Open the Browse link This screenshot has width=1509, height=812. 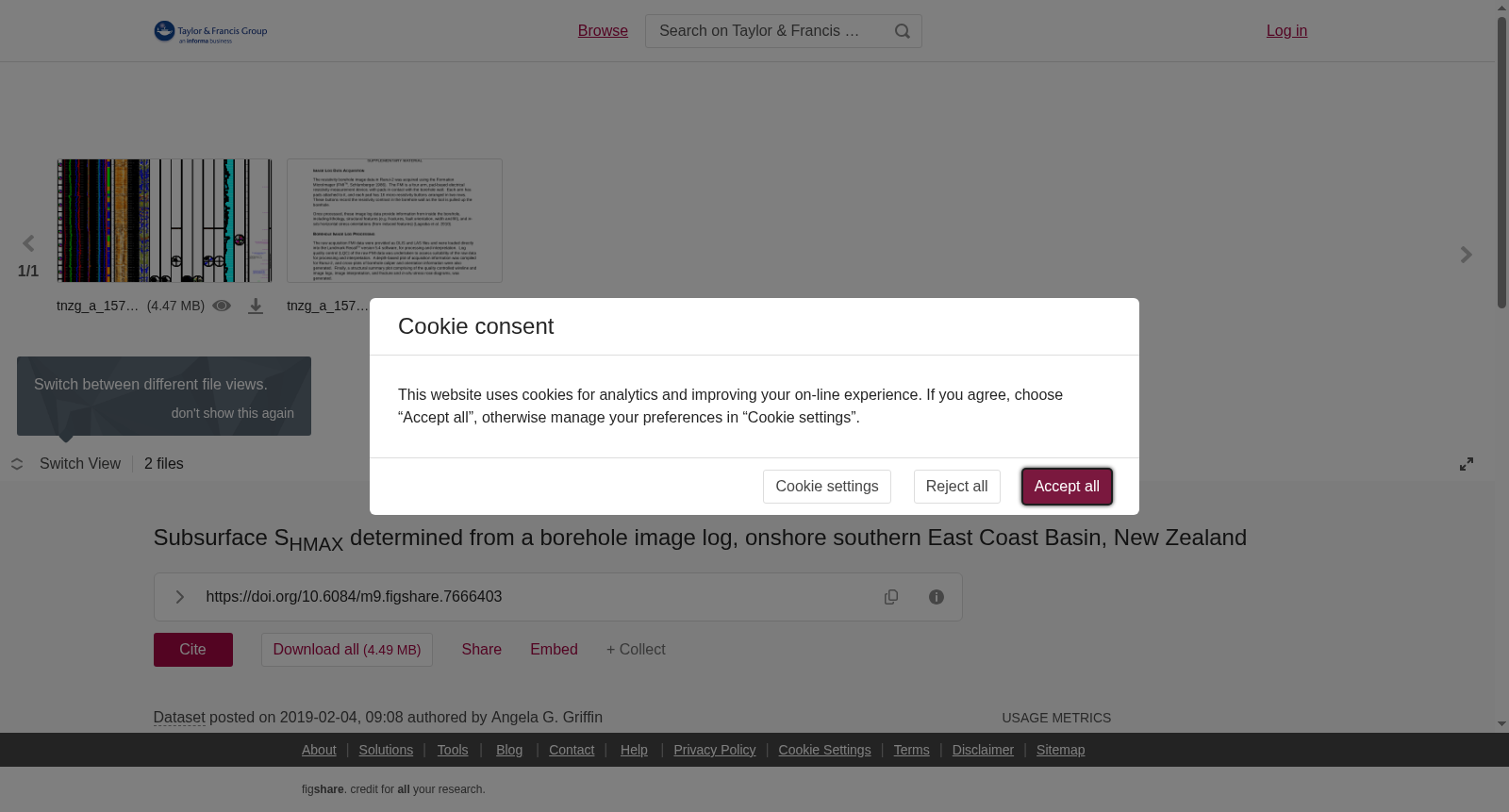(603, 31)
